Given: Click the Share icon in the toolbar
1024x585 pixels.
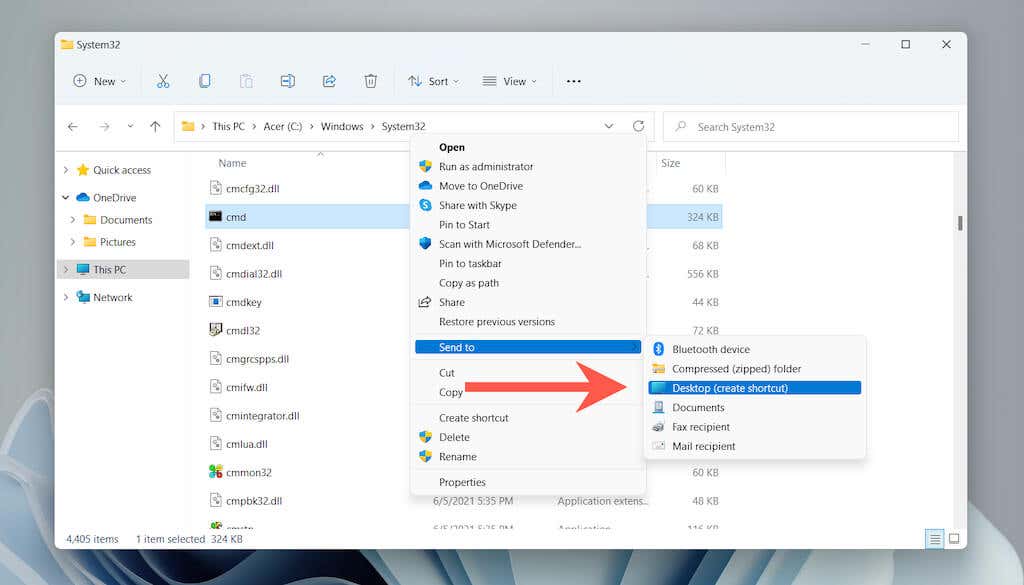Looking at the screenshot, I should pyautogui.click(x=329, y=81).
